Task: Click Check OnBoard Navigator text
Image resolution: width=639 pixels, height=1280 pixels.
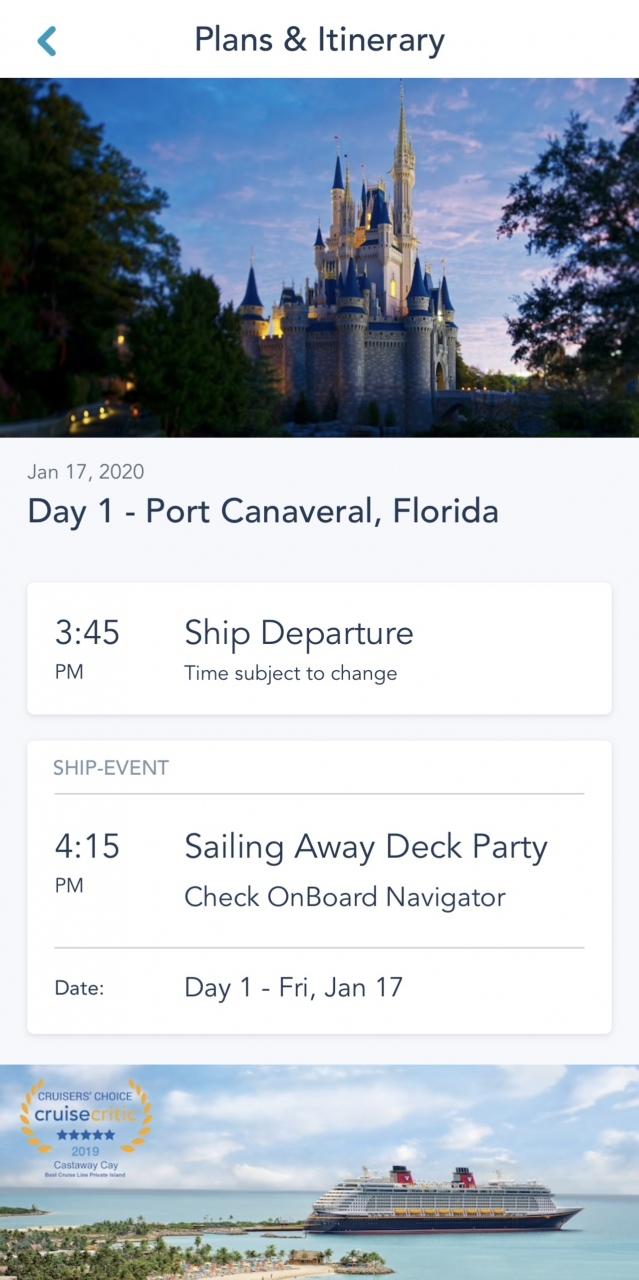Action: coord(344,897)
